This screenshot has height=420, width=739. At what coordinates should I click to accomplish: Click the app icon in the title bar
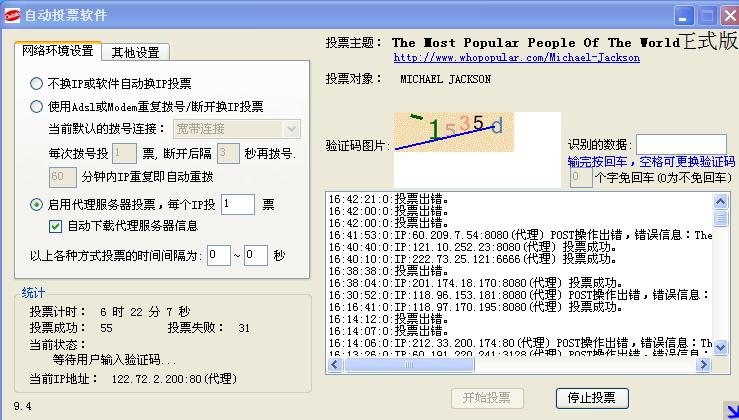click(x=12, y=15)
